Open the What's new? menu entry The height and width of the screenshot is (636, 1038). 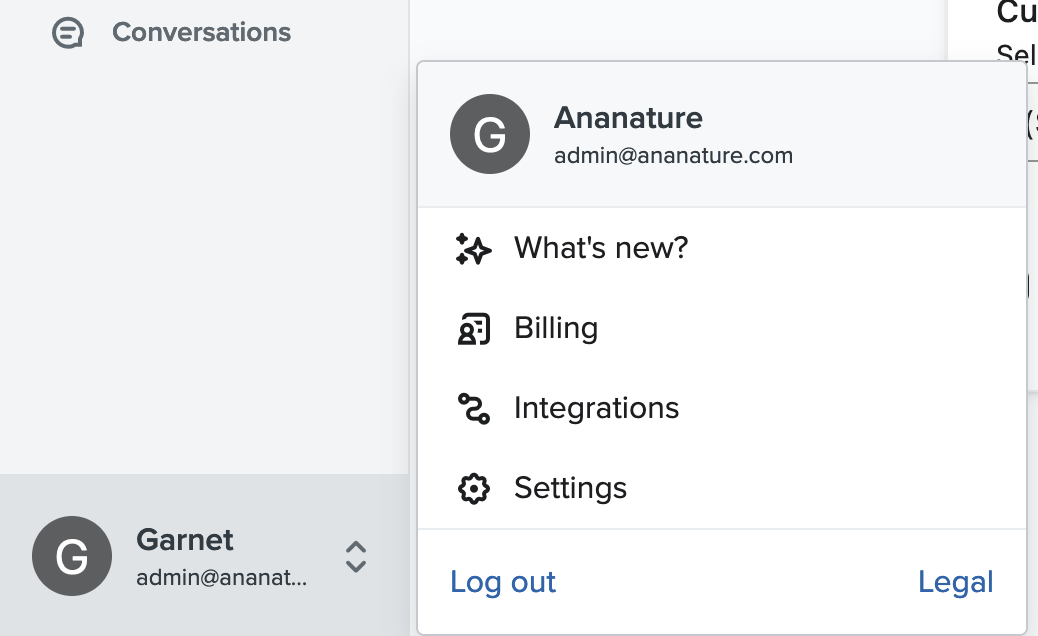[x=601, y=248]
